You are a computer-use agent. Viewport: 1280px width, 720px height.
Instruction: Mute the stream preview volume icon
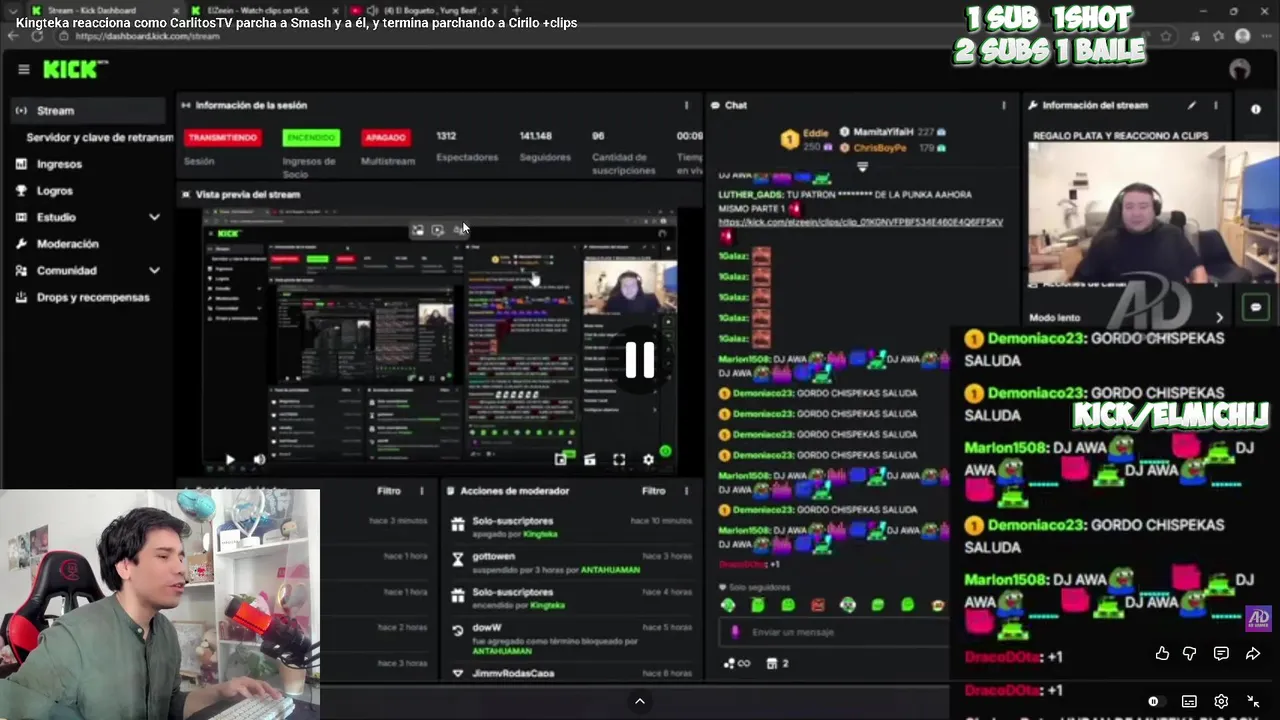pos(259,460)
